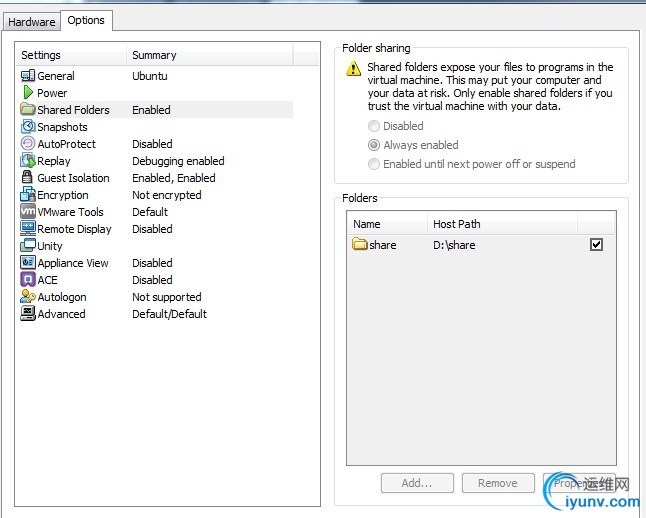Click the Default/Default summary text
The width and height of the screenshot is (646, 518).
click(x=169, y=314)
